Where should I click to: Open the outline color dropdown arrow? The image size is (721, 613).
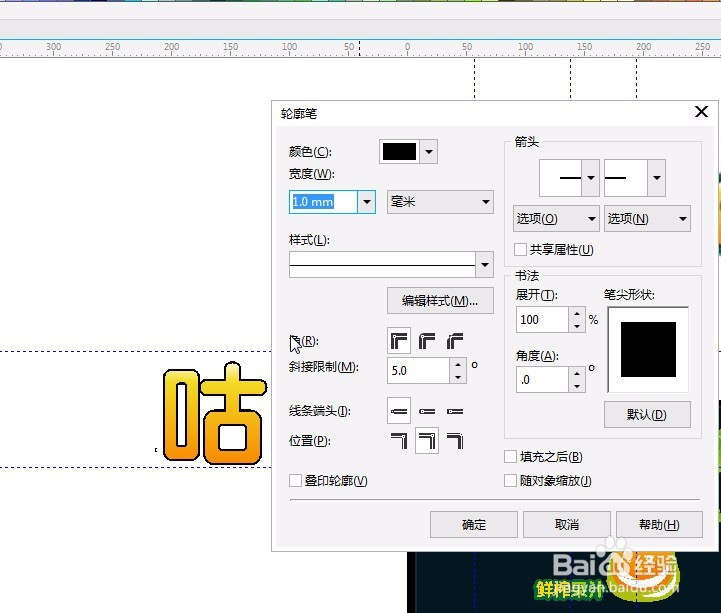[x=429, y=151]
